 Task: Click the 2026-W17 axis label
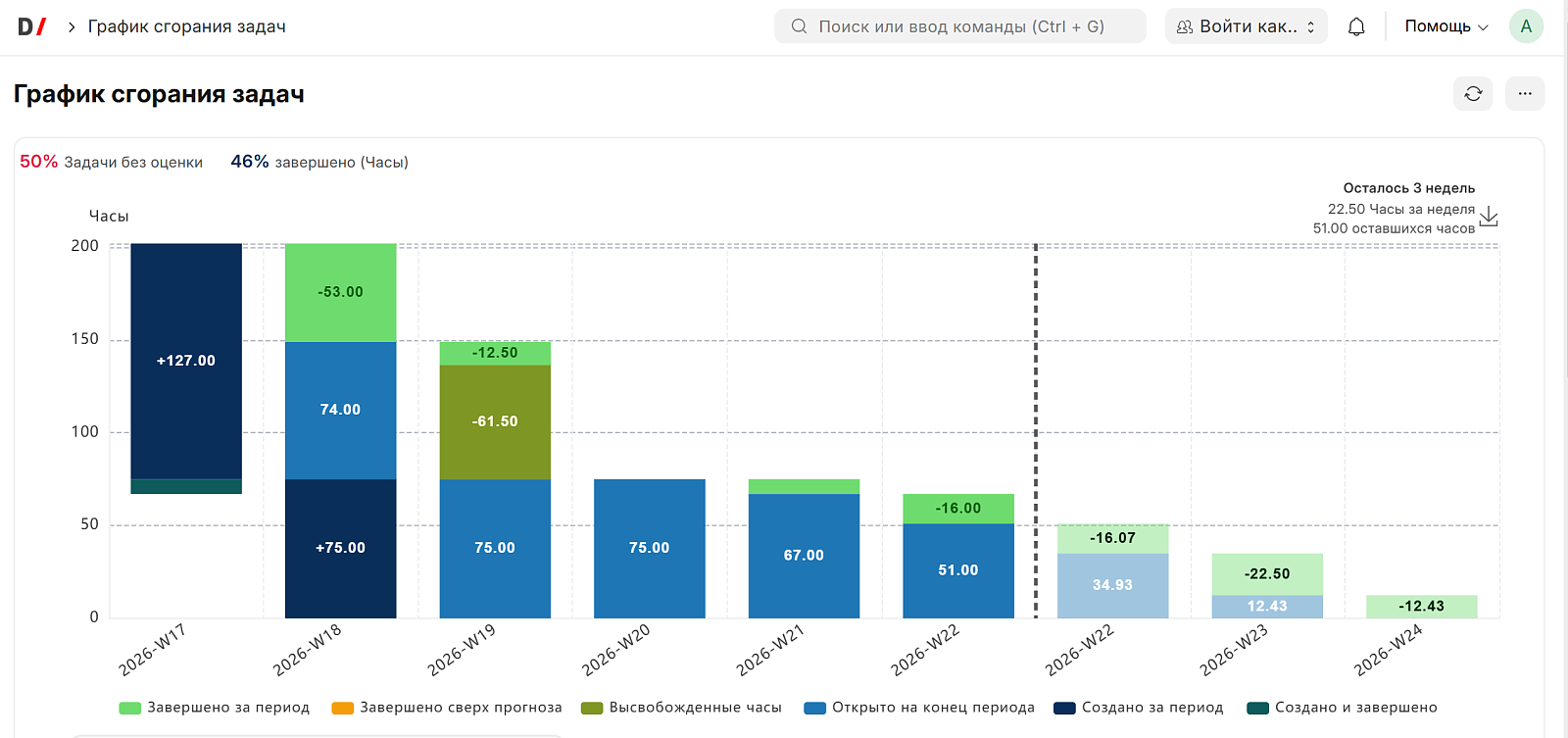tap(152, 650)
